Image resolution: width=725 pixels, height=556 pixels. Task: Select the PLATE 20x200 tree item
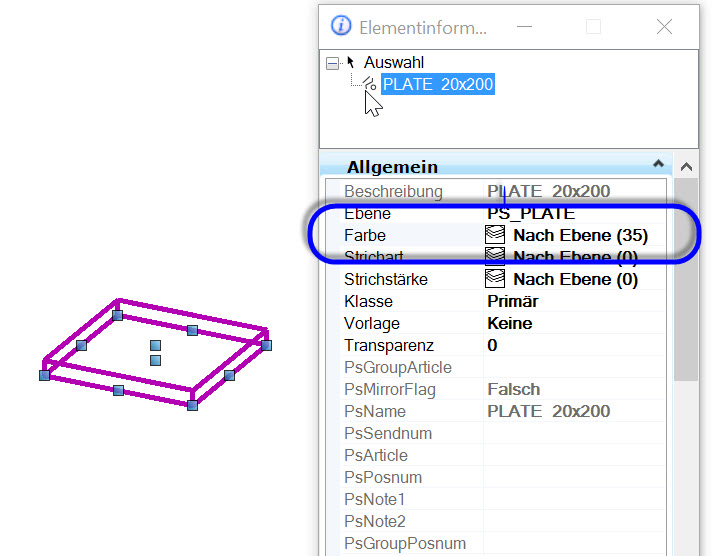[x=438, y=84]
